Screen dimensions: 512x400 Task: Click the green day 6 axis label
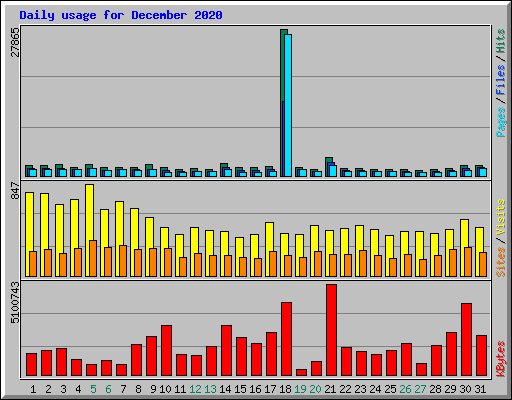point(108,389)
